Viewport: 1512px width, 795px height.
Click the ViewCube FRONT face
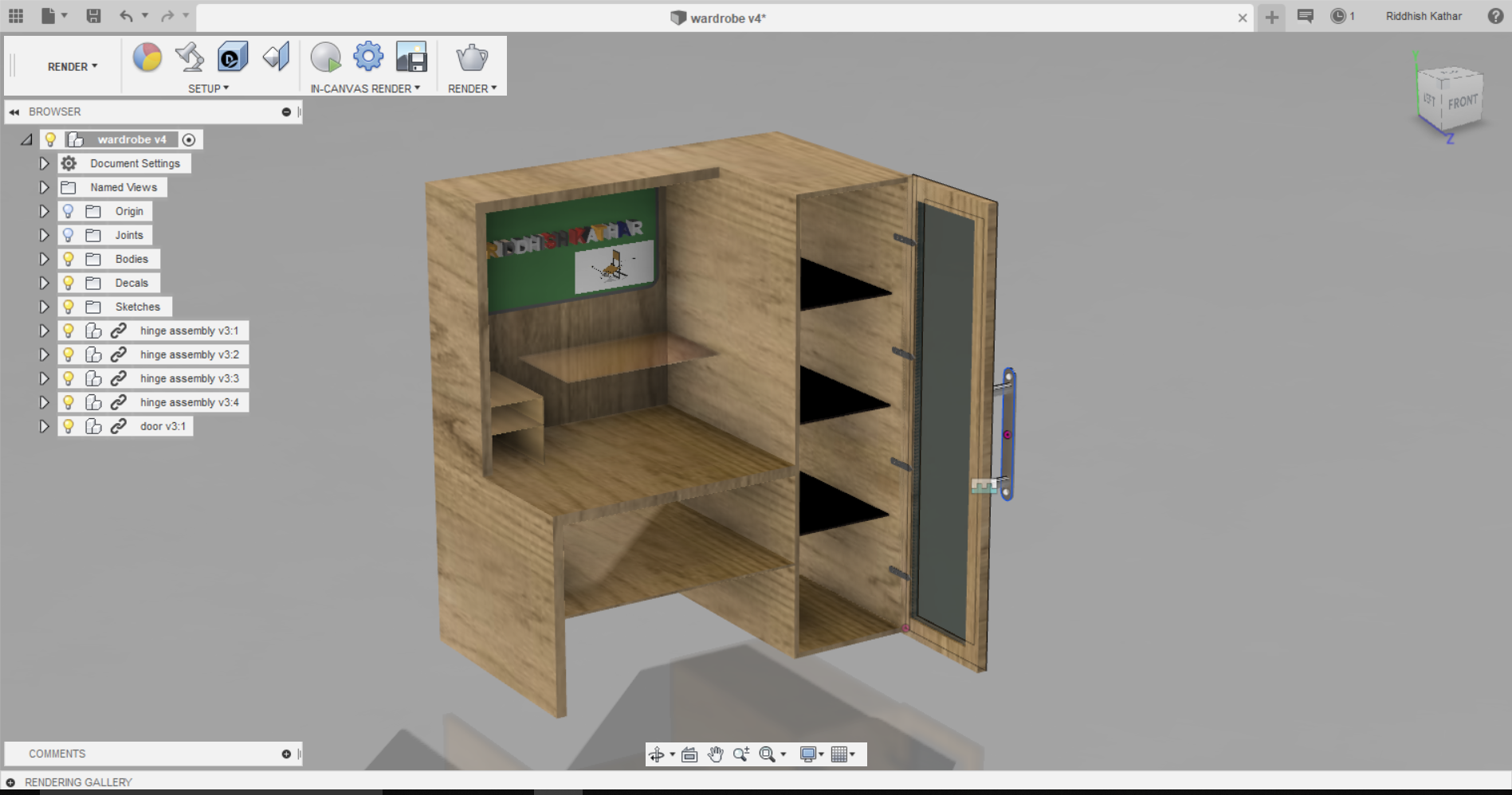(x=1462, y=102)
